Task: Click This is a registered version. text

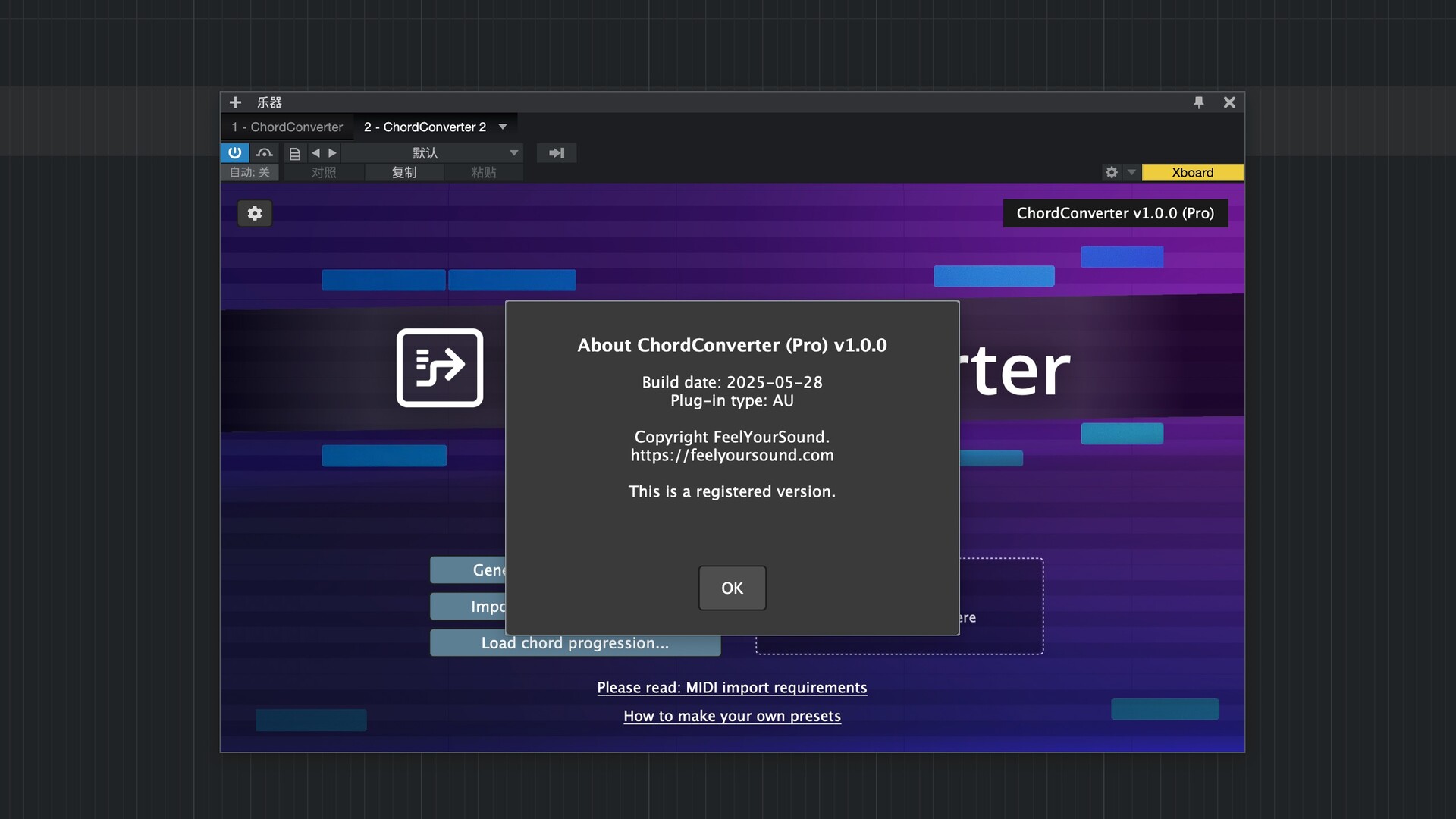Action: tap(732, 491)
